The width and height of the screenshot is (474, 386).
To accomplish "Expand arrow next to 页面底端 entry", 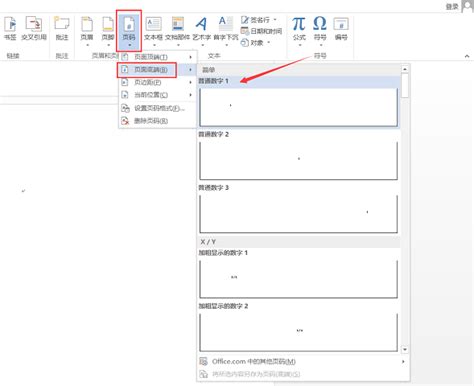I will click(x=191, y=70).
